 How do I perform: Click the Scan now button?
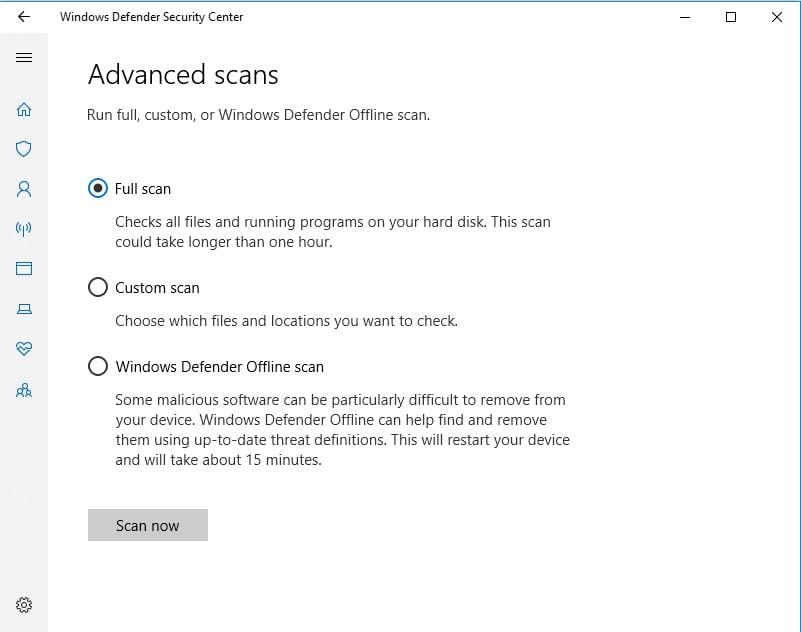148,525
